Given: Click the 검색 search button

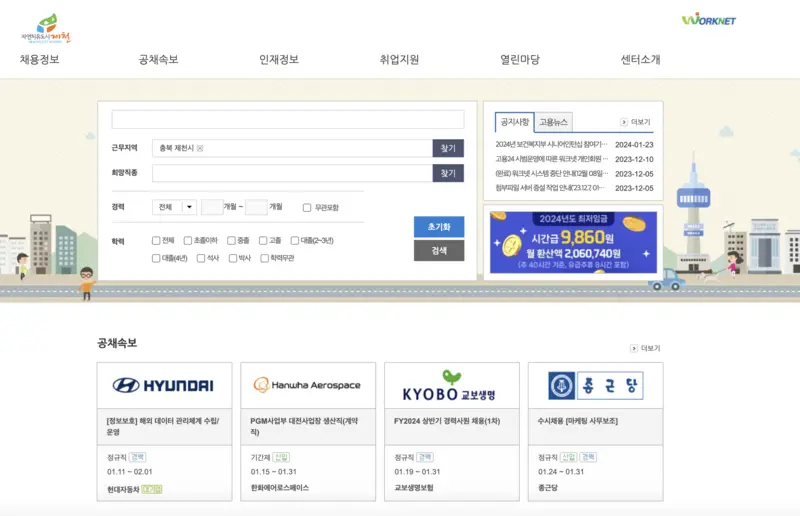Looking at the screenshot, I should click(x=439, y=251).
